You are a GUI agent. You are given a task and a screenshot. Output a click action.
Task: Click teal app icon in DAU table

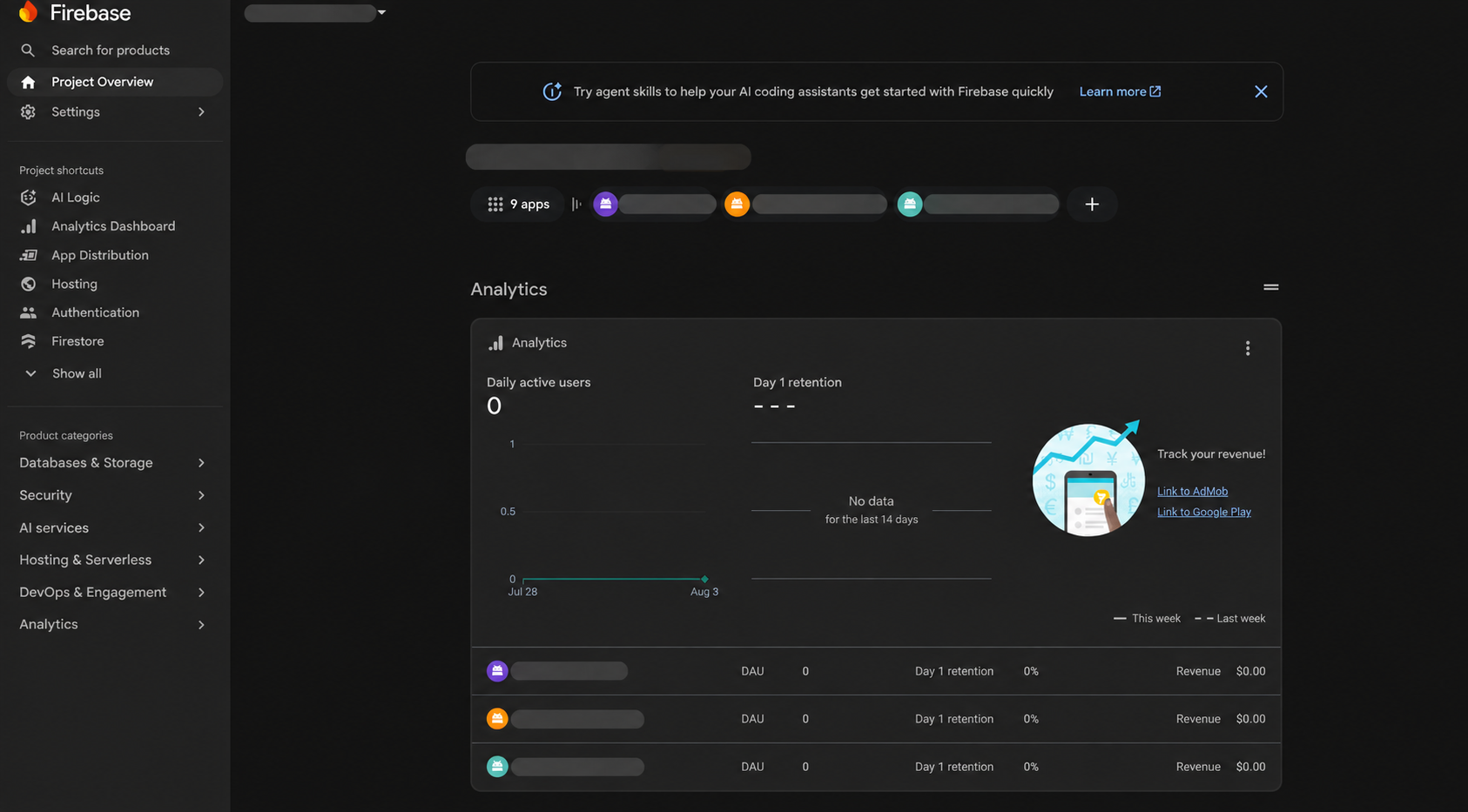click(497, 767)
